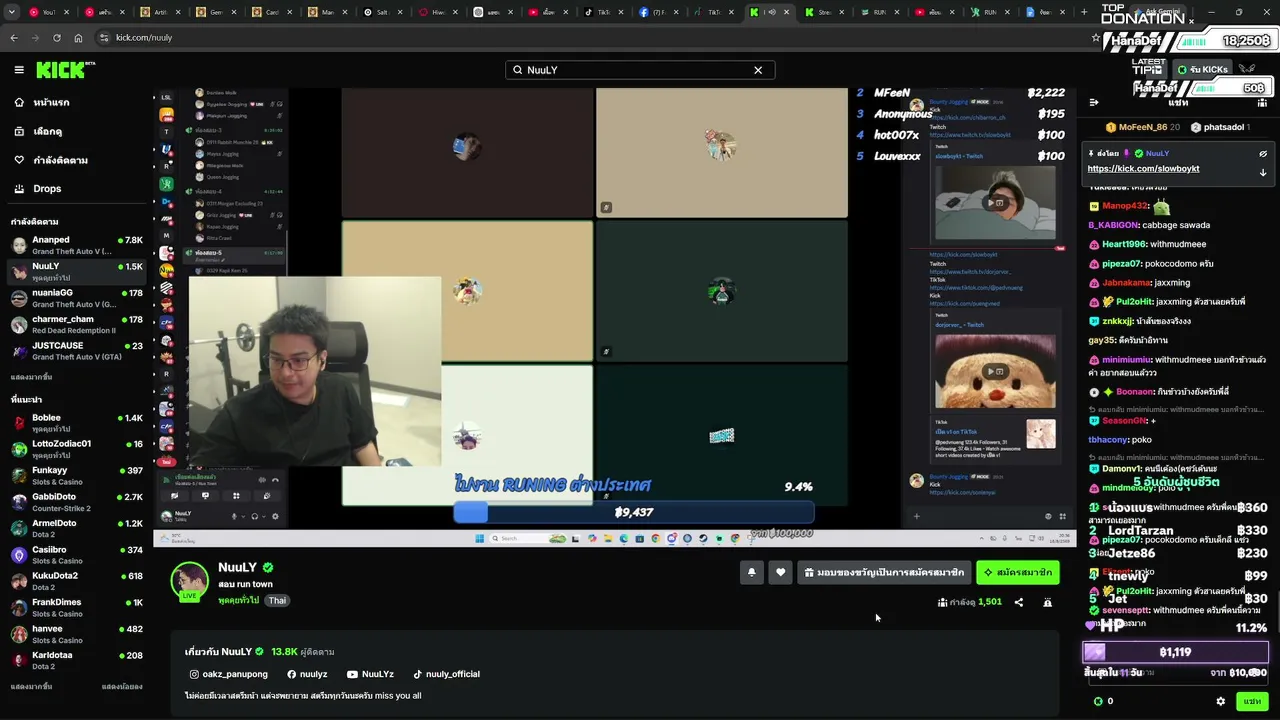Open nuaniaGG channel in sidebar

coord(78,298)
